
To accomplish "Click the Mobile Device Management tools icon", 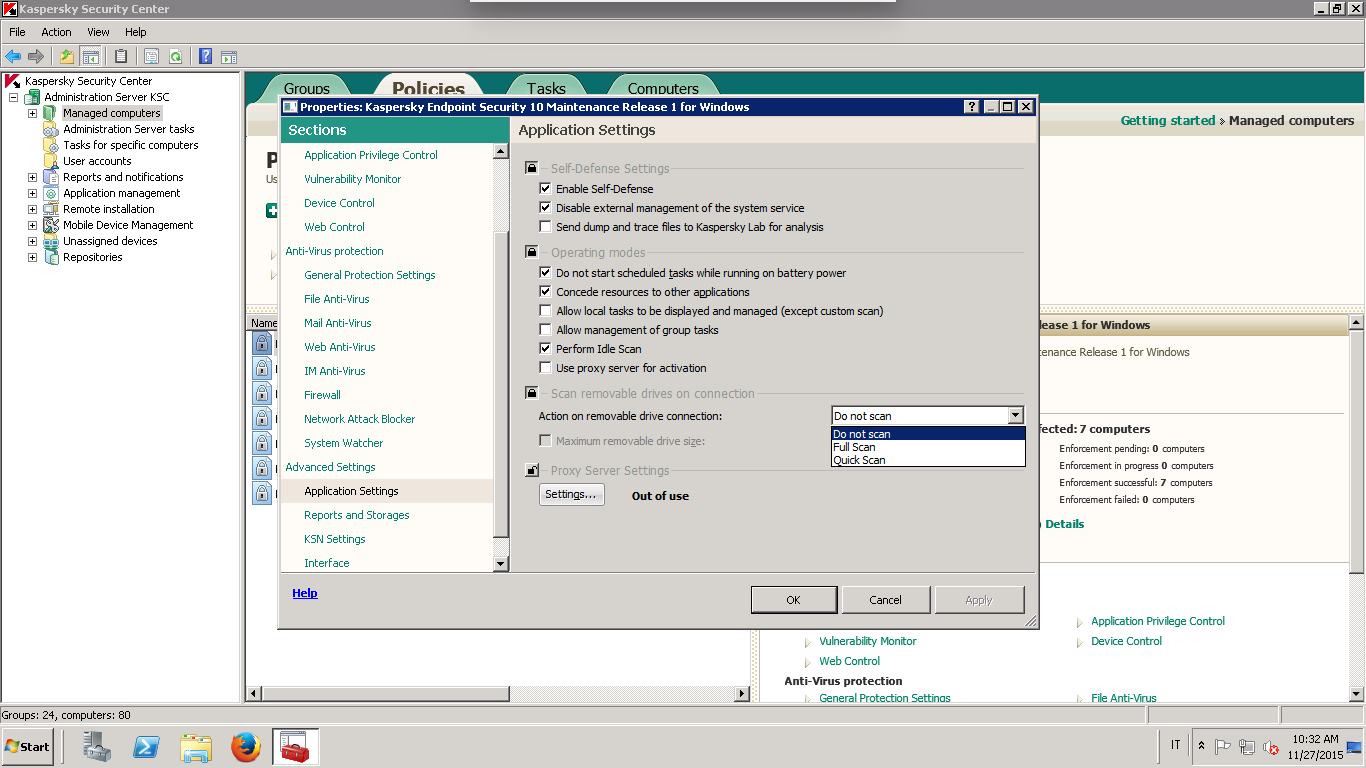I will 51,225.
